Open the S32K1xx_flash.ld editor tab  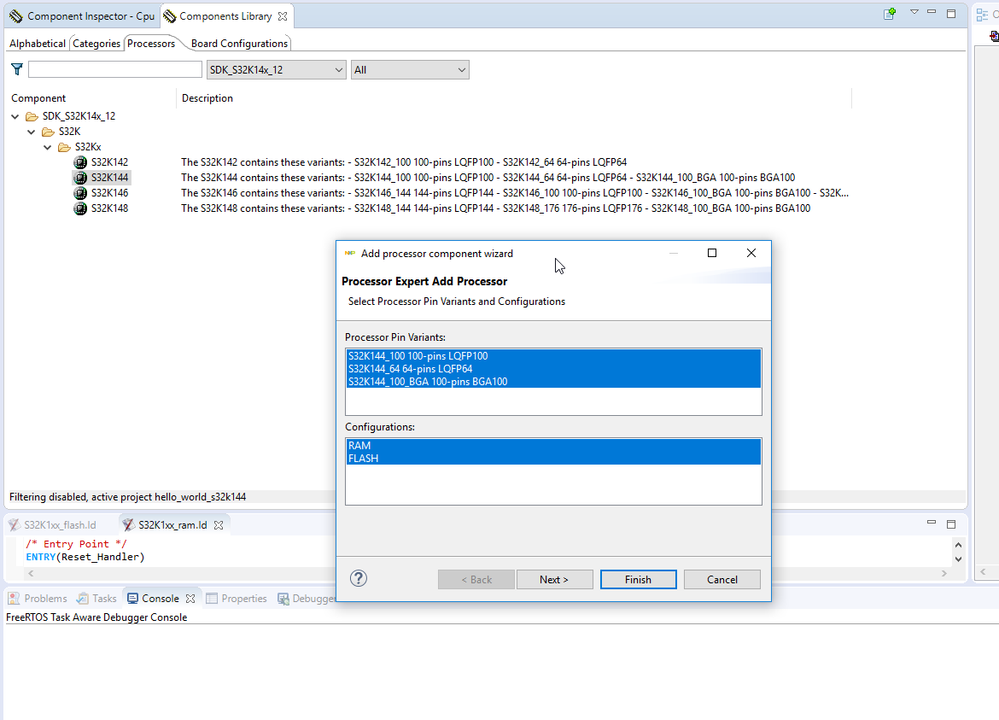click(54, 525)
